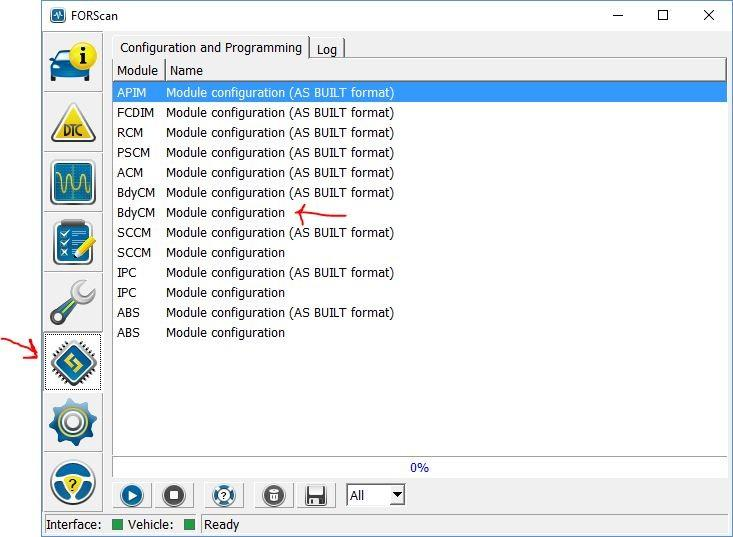Switch to Configuration and Programming tab
This screenshot has width=733, height=537.
[211, 47]
